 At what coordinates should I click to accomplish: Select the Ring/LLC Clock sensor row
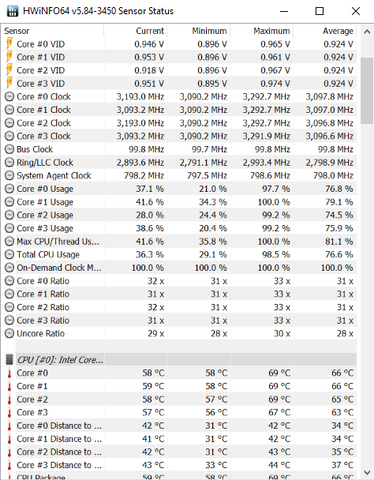(179, 162)
